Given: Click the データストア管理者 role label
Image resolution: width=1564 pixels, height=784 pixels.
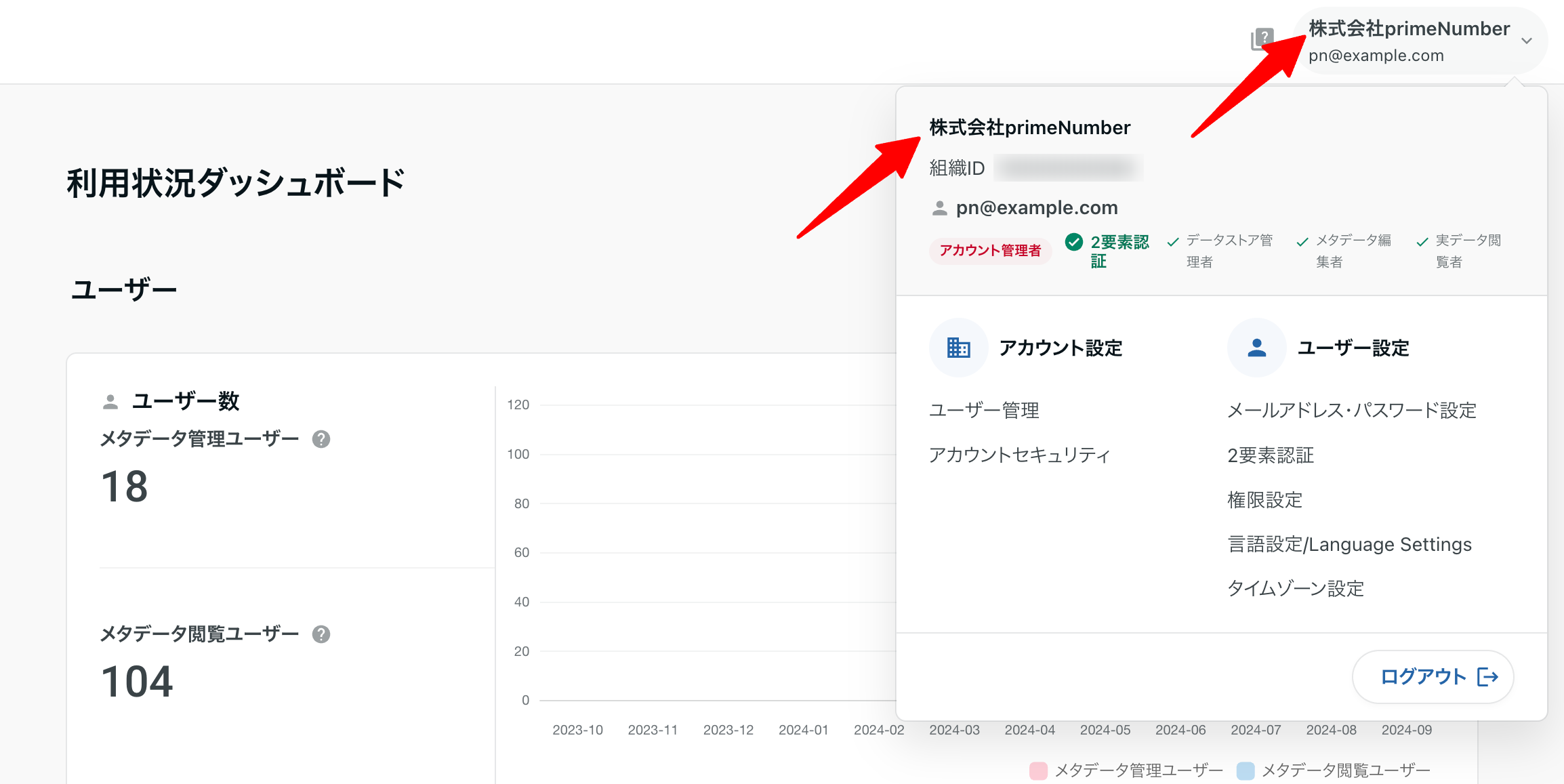Looking at the screenshot, I should (1229, 251).
